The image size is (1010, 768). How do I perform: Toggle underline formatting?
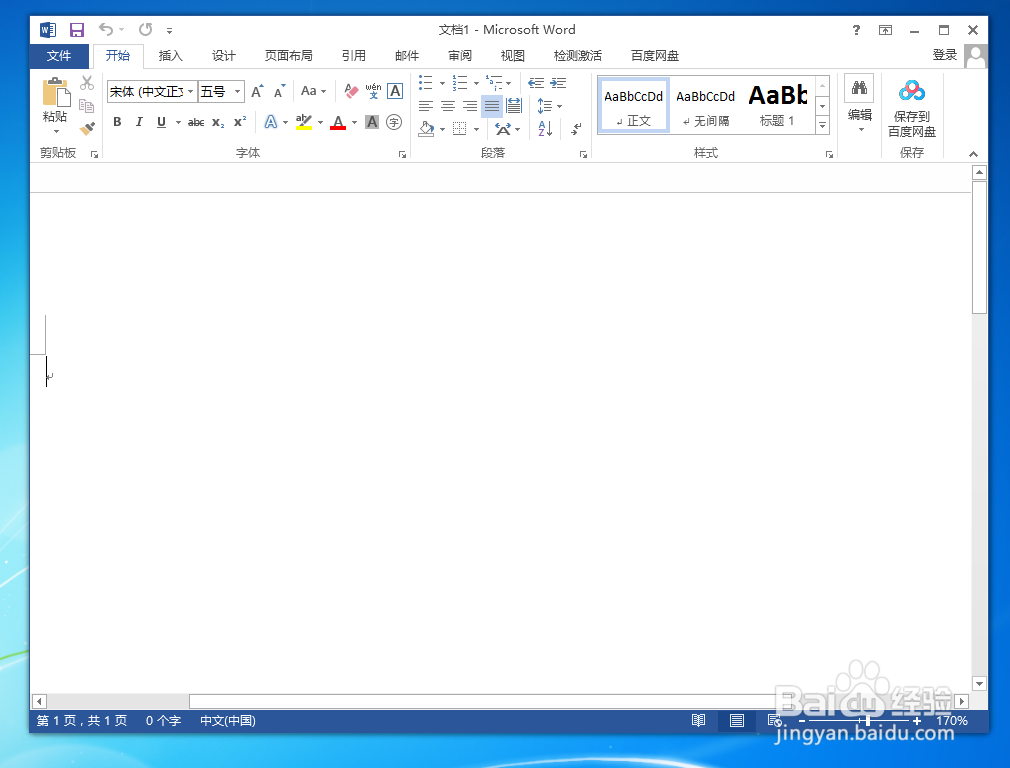click(161, 122)
